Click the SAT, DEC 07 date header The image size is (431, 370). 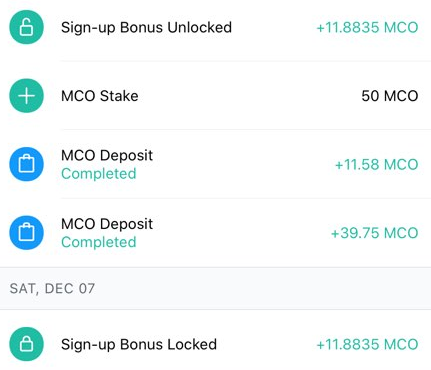point(52,288)
